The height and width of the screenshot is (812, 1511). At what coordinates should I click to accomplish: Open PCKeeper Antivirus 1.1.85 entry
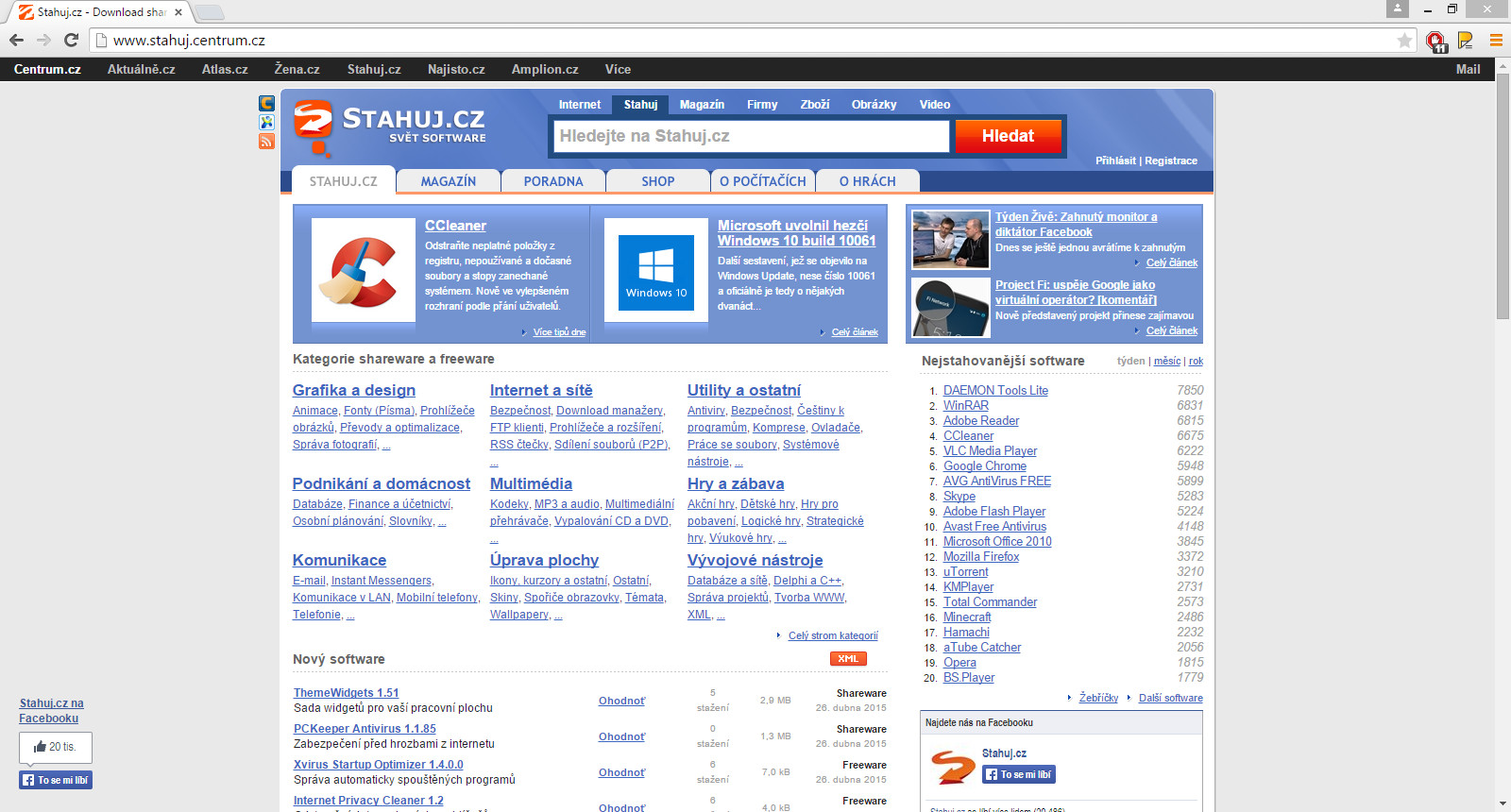(365, 729)
